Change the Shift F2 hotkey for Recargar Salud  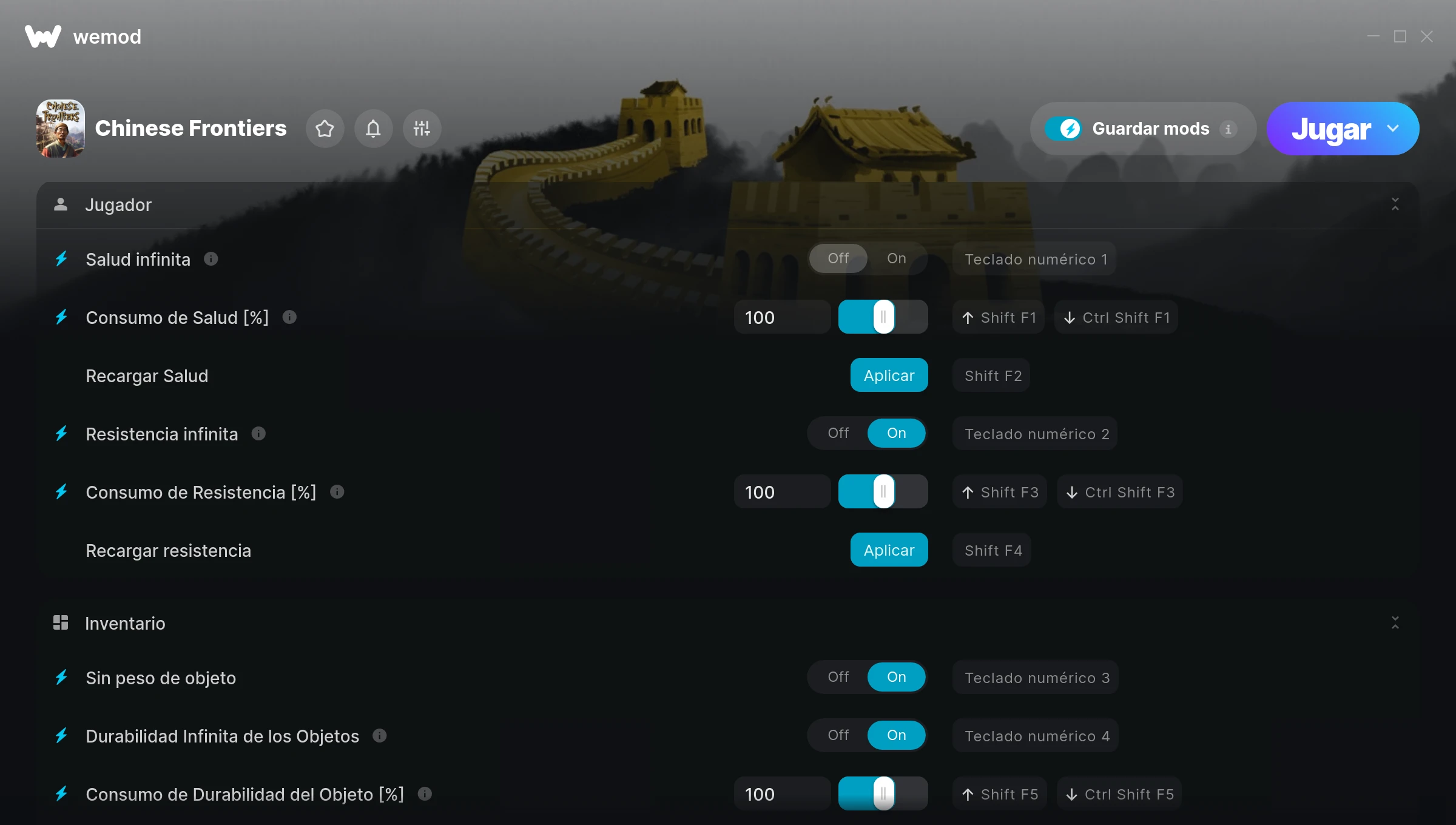point(992,375)
